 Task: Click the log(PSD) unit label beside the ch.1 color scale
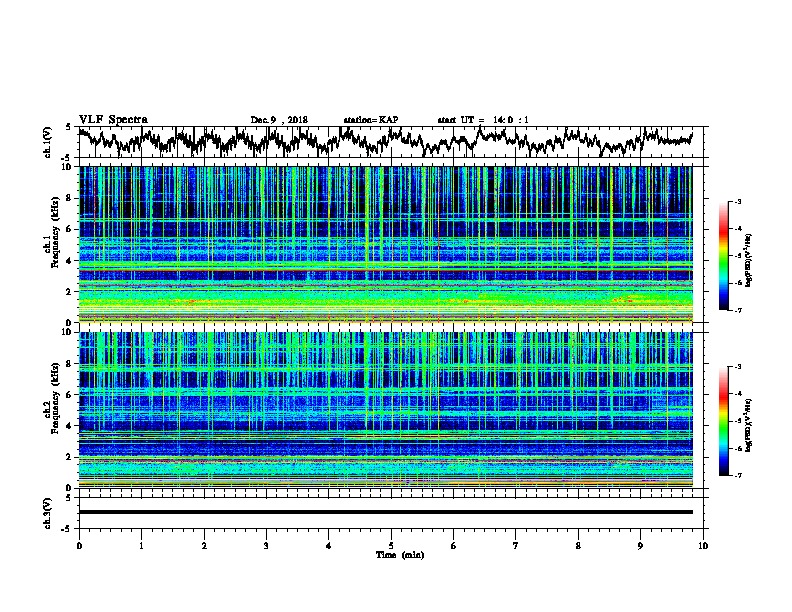[x=749, y=260]
